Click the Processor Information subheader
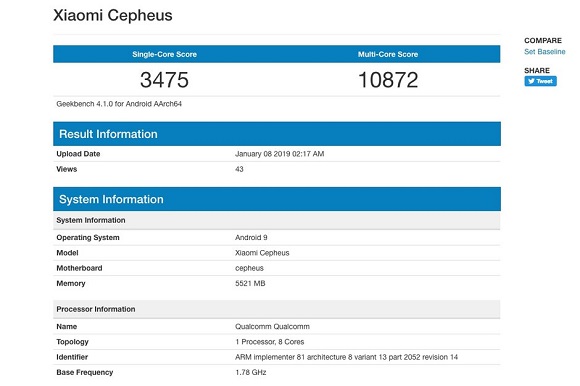Screen dimensions: 580x386 click(277, 309)
